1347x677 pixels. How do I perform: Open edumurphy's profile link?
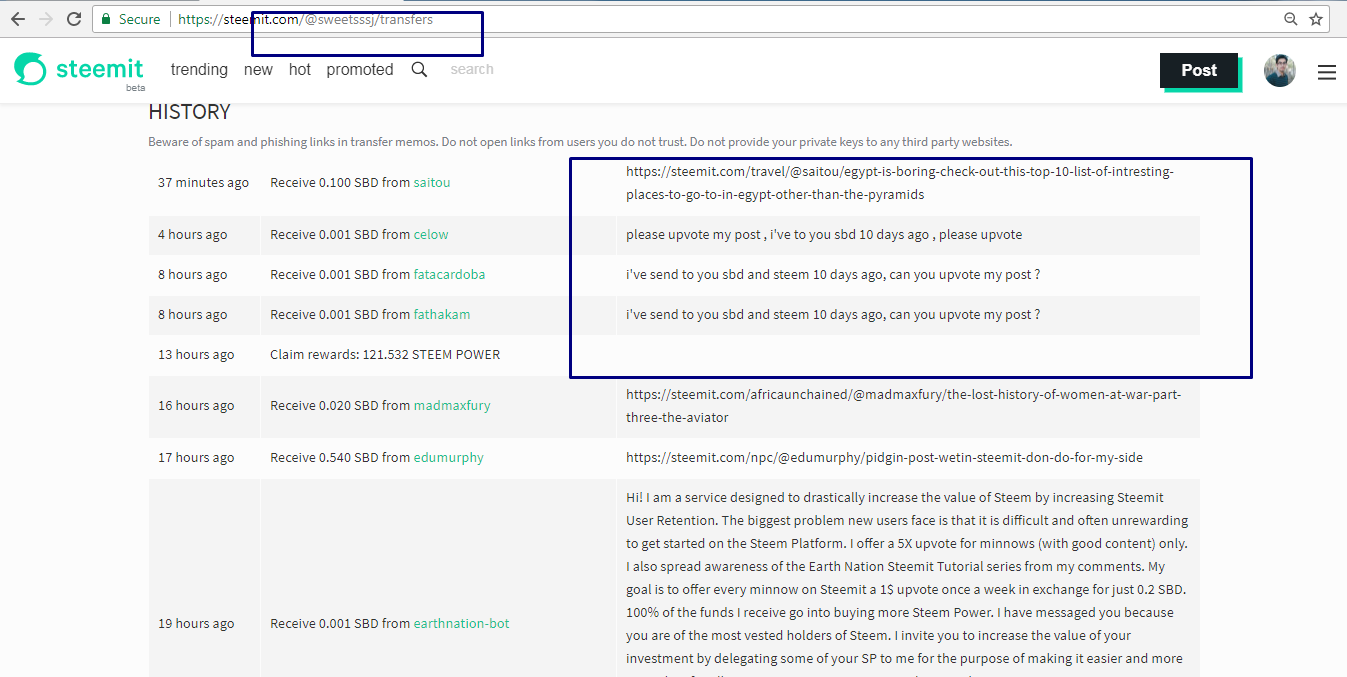(x=449, y=457)
